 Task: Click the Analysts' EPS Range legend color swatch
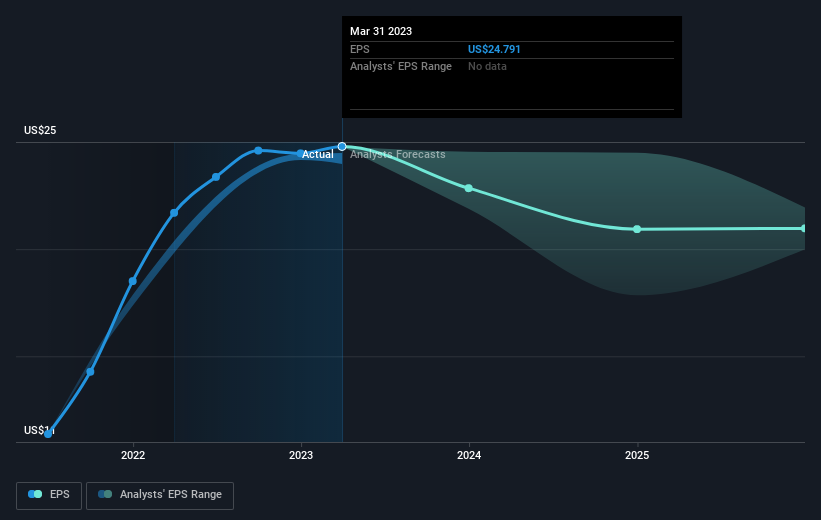coord(105,494)
